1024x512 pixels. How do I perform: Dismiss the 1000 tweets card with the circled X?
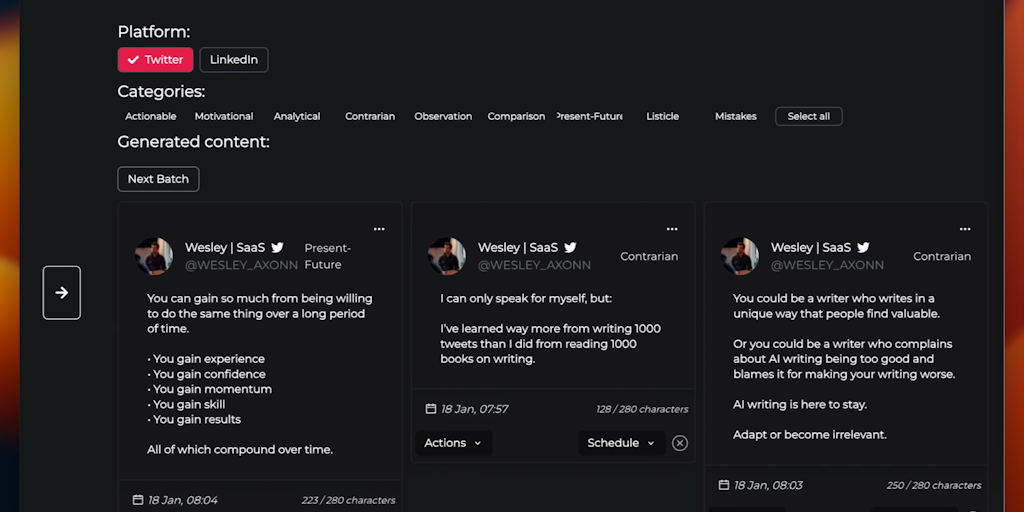point(680,443)
